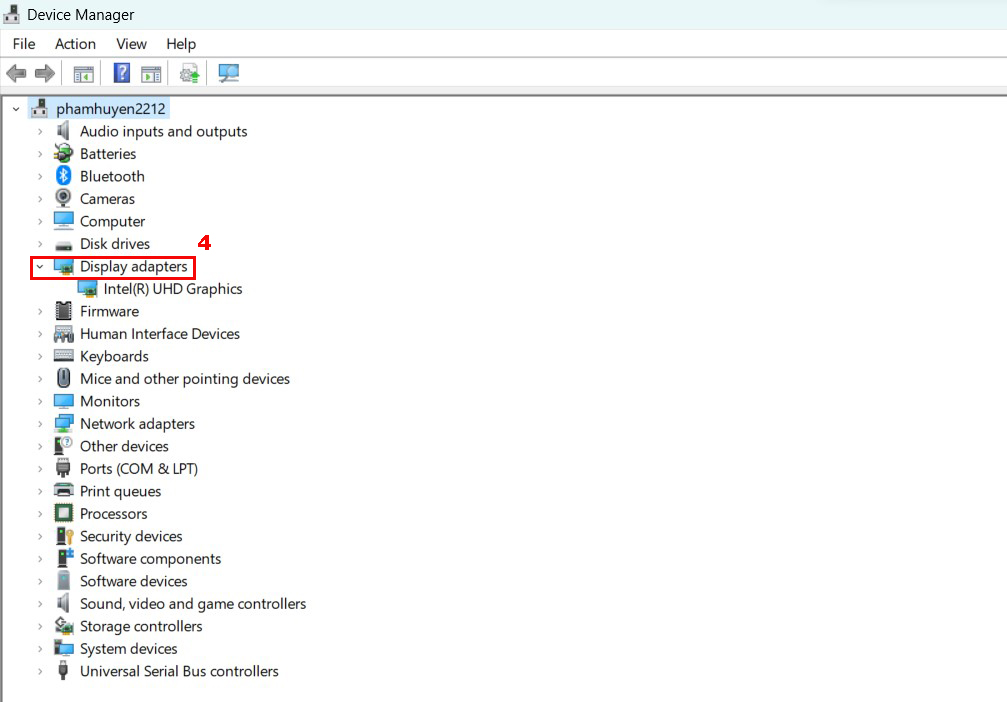Select Sound, video and game controllers

193,604
